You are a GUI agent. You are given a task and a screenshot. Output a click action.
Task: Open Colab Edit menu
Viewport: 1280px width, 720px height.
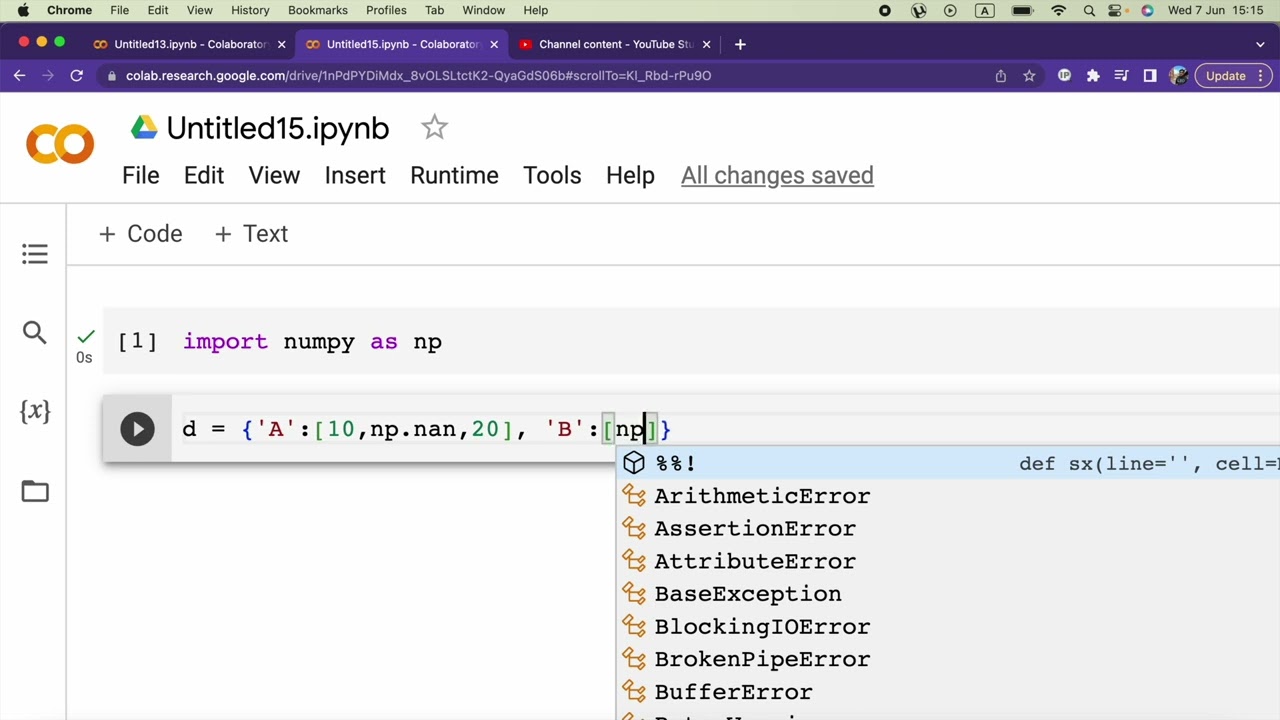(204, 175)
